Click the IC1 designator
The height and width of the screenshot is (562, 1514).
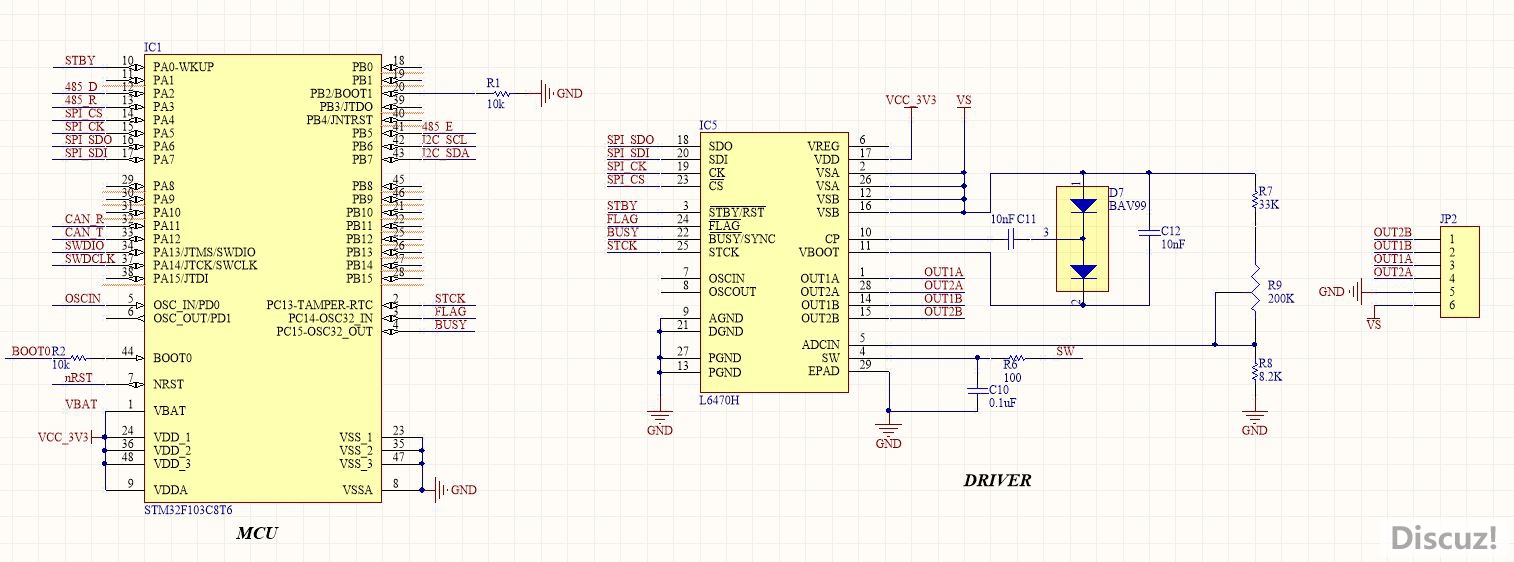[x=153, y=48]
